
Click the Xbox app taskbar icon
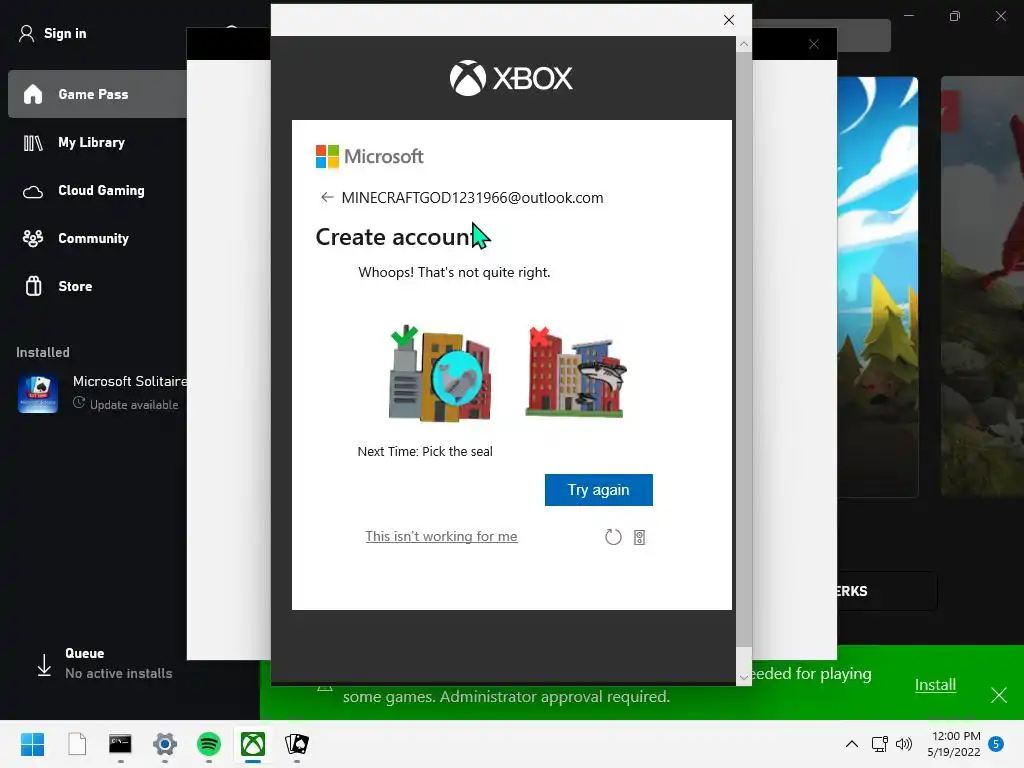(x=253, y=744)
